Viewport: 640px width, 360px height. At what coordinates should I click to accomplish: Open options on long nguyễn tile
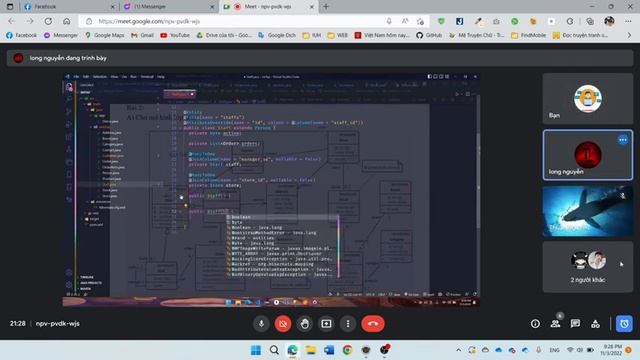click(623, 140)
